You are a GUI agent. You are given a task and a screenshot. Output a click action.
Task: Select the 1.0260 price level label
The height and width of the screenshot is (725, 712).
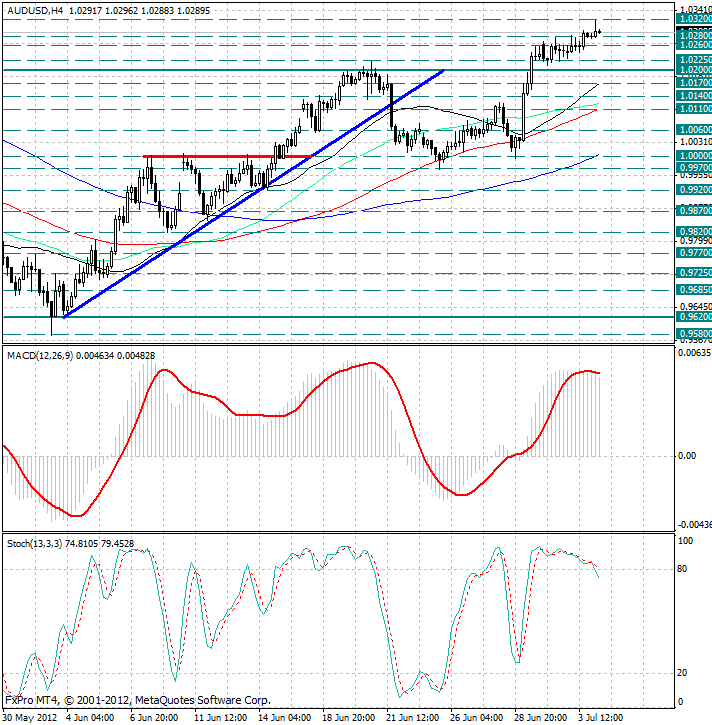click(x=694, y=45)
